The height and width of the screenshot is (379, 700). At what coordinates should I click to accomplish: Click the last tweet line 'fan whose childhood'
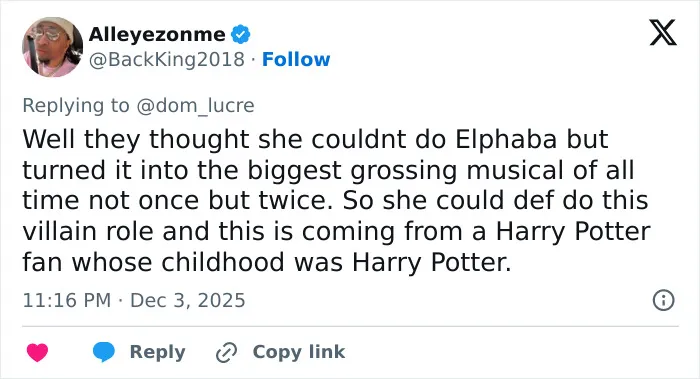coord(267,262)
